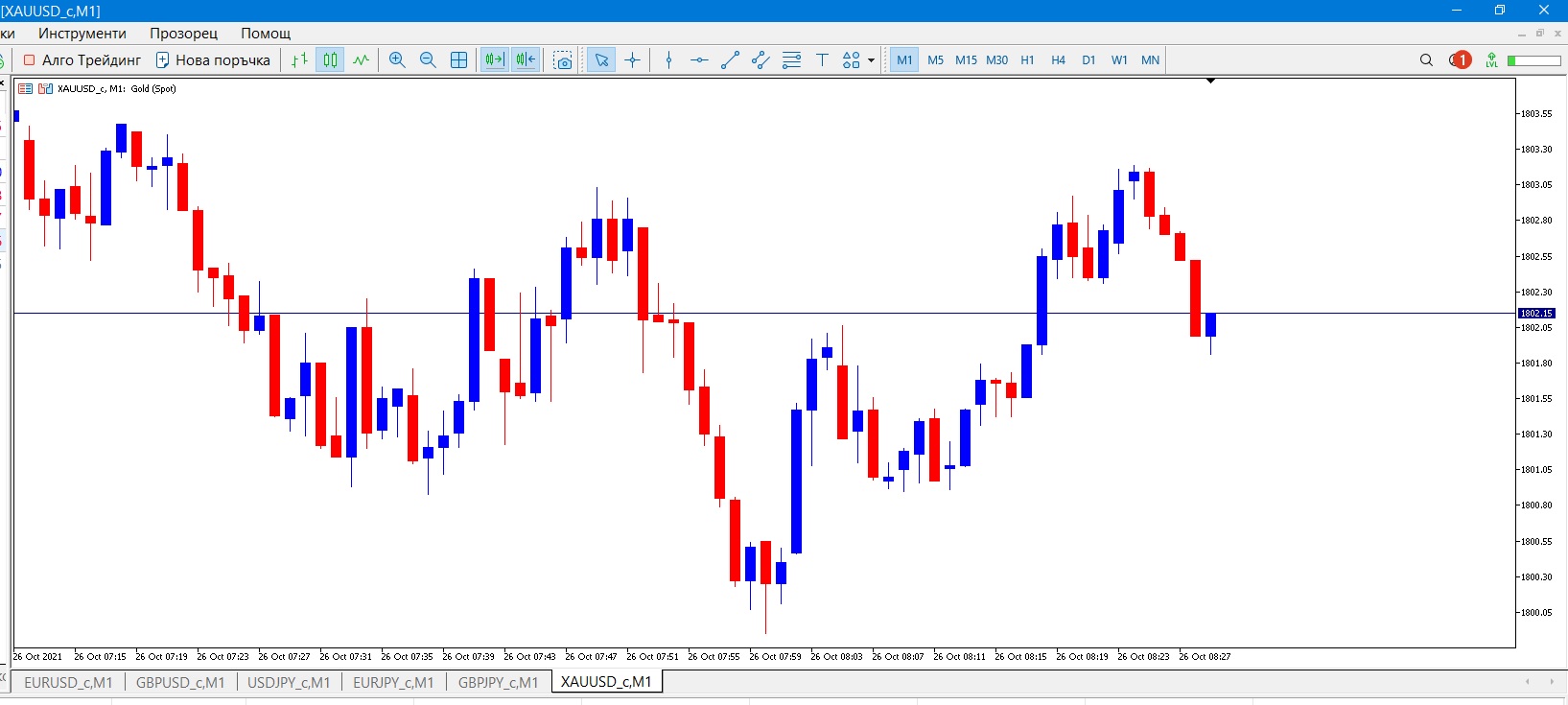Expand the shapes objects dropdown arrow
The height and width of the screenshot is (705, 1568).
click(871, 59)
